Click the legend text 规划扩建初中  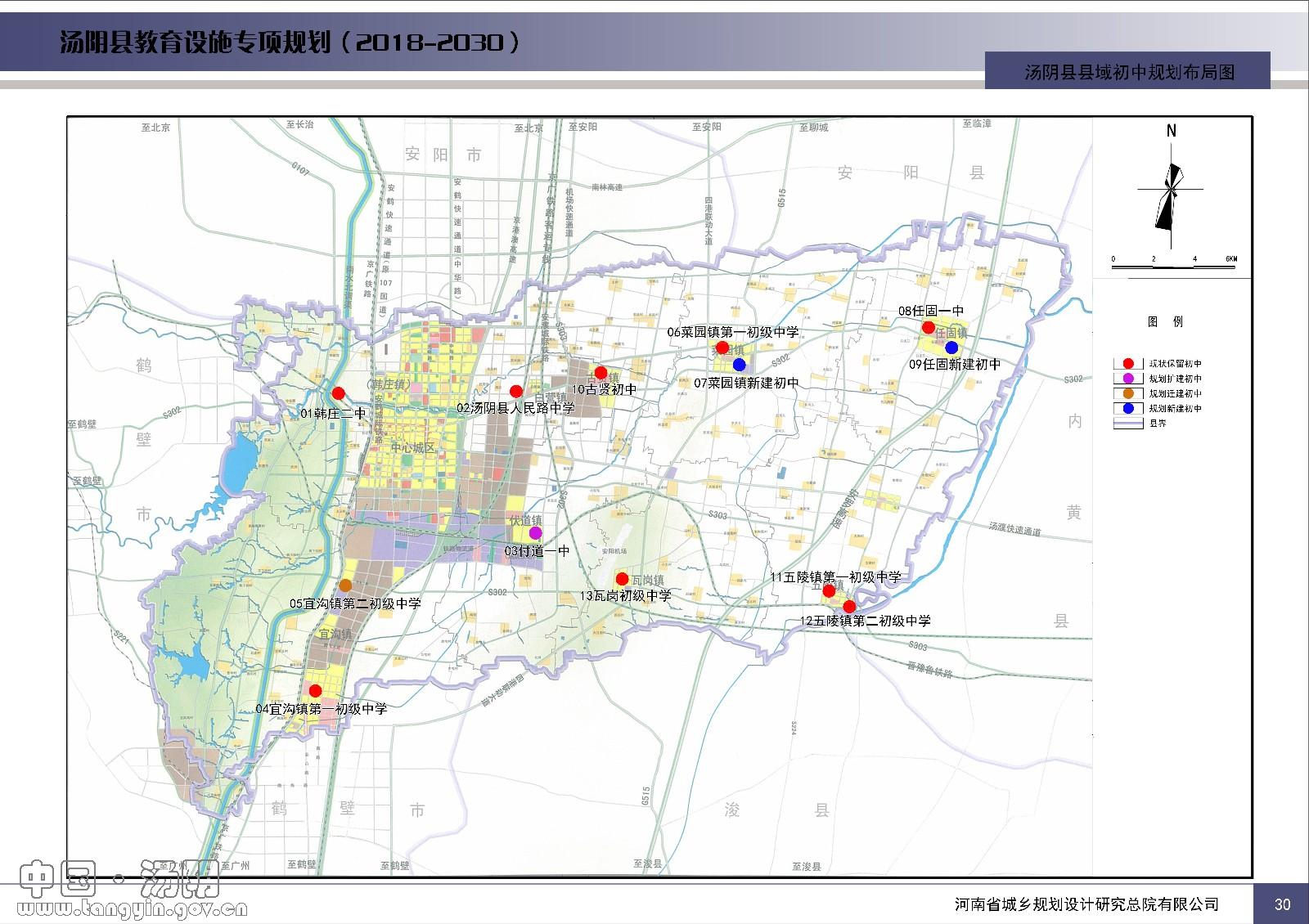pos(1176,379)
